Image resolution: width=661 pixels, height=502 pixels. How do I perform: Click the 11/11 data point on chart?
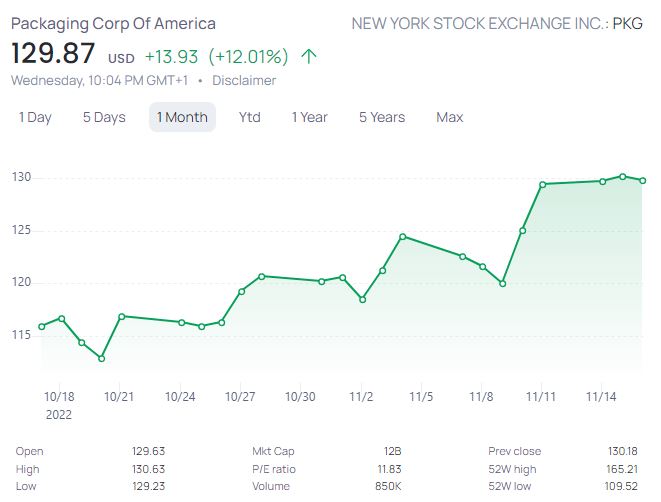(x=542, y=184)
